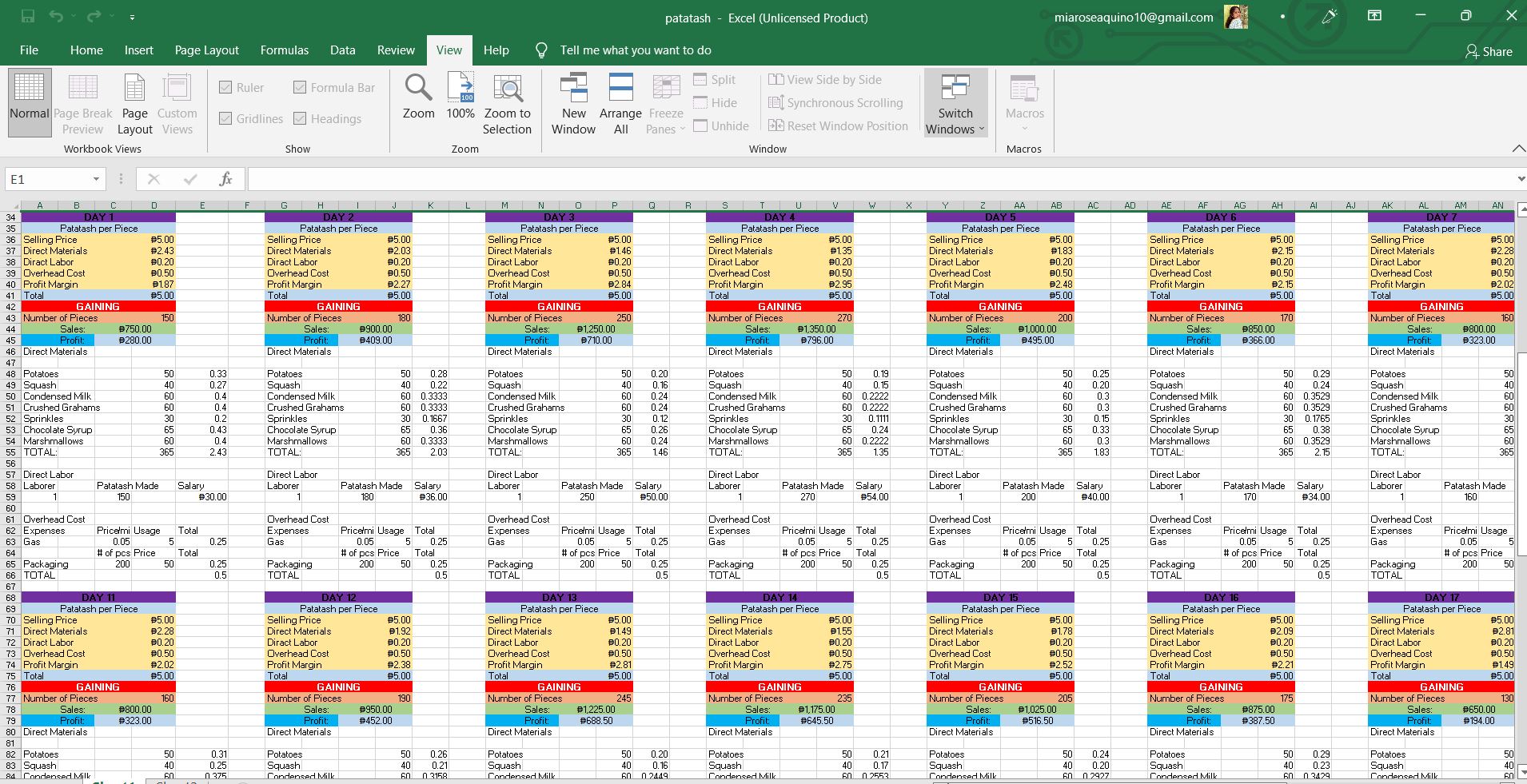Open the Help tab
1527x784 pixels.
(496, 50)
